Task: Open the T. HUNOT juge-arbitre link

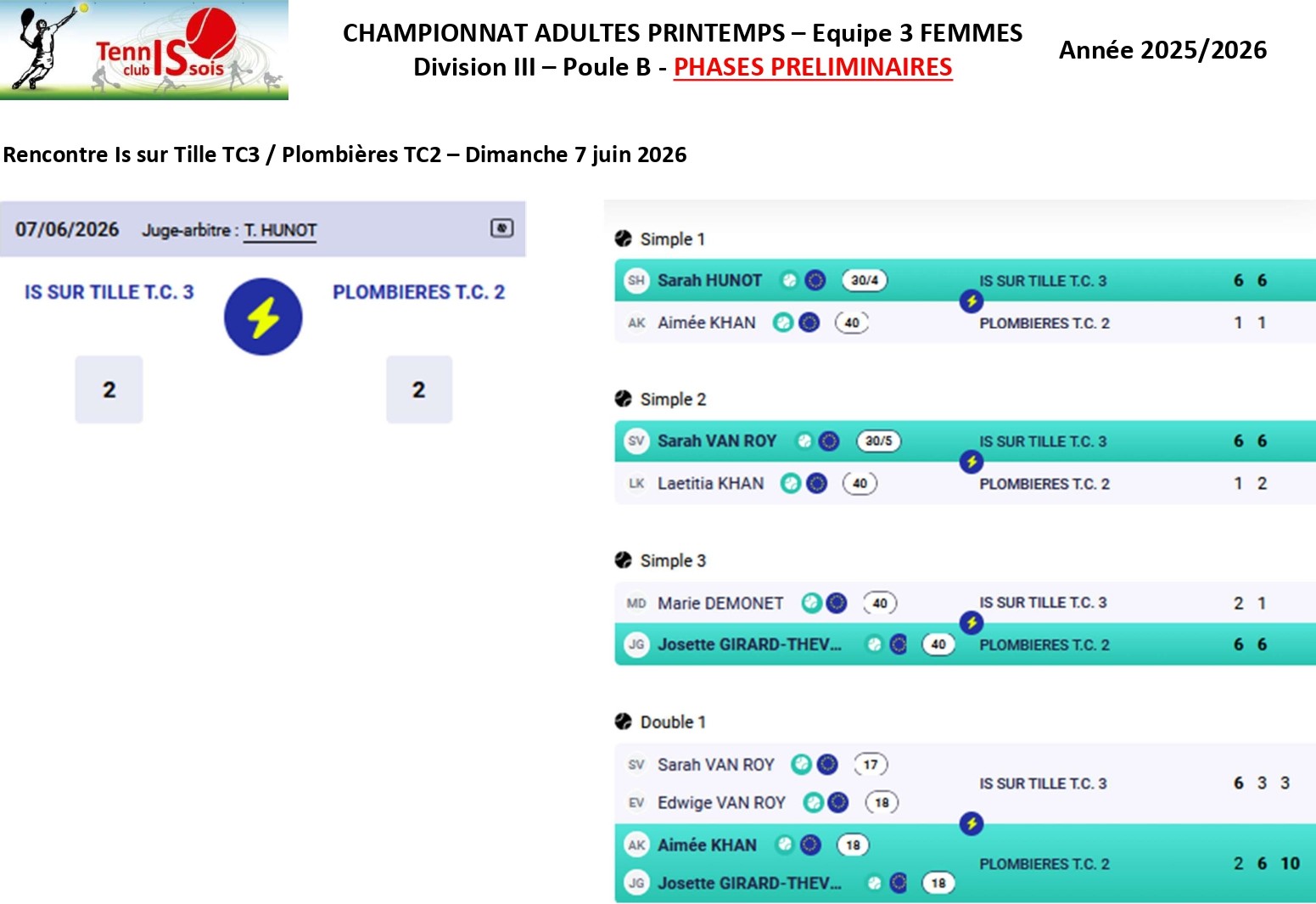Action: click(x=280, y=230)
